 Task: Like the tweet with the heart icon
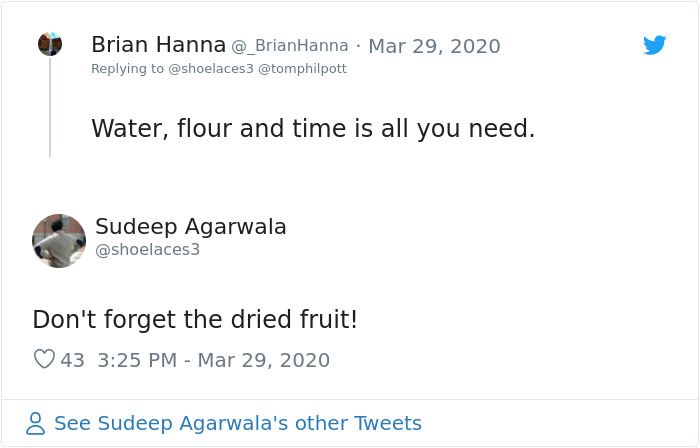pyautogui.click(x=44, y=359)
